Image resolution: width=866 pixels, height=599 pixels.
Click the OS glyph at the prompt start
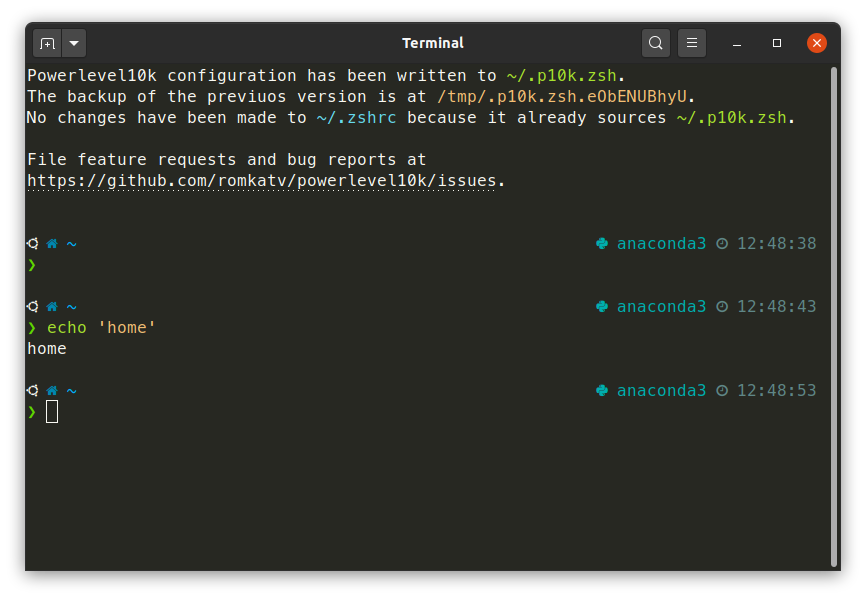pos(31,243)
